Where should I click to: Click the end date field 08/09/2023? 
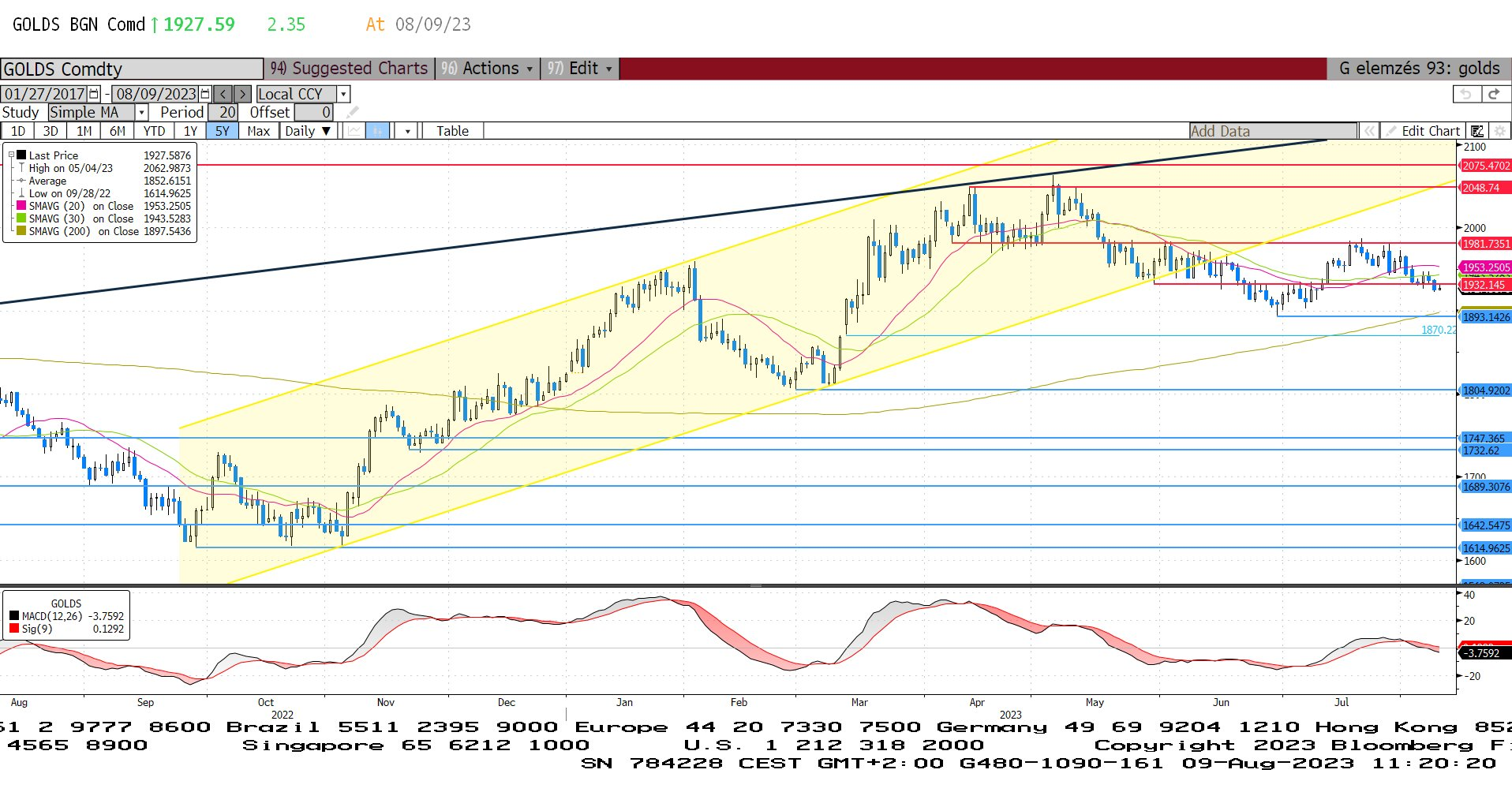[155, 94]
